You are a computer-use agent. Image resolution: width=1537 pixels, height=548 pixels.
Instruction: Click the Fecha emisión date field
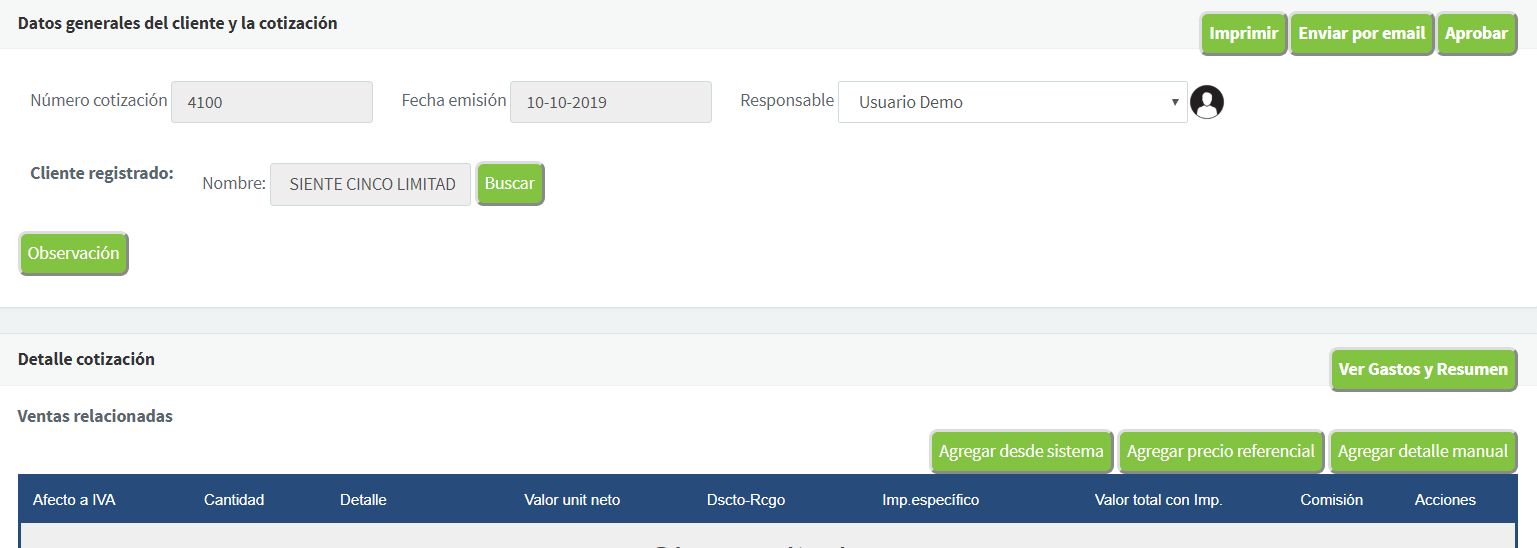coord(610,102)
